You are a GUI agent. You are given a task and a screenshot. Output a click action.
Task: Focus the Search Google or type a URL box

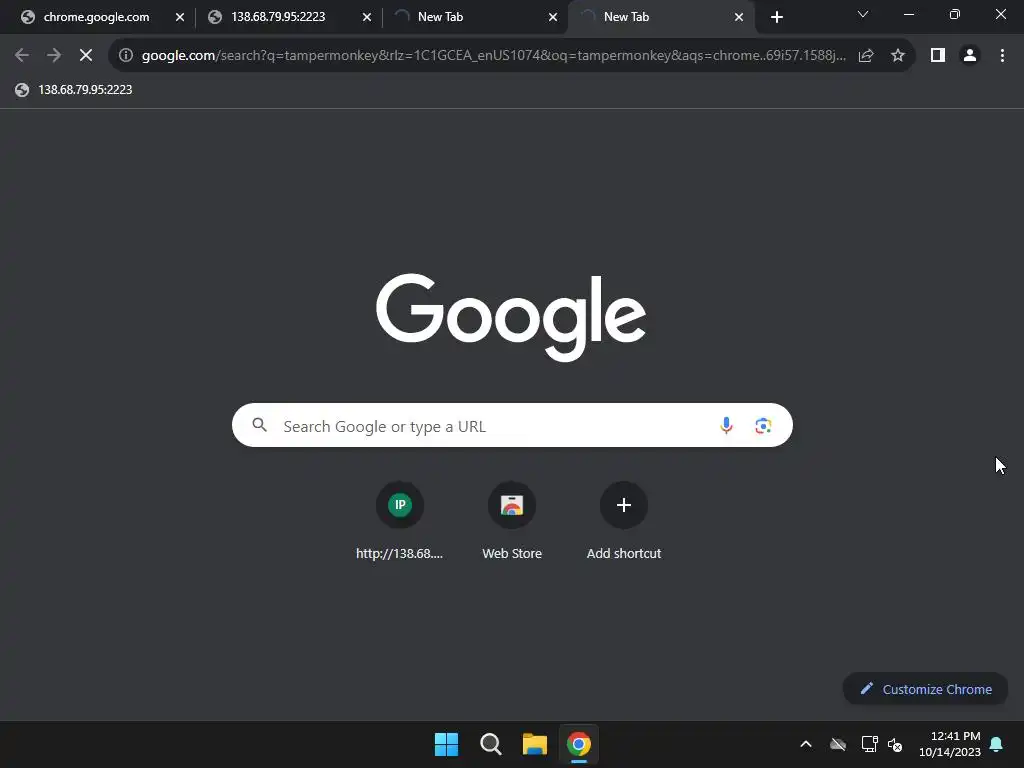tap(512, 425)
